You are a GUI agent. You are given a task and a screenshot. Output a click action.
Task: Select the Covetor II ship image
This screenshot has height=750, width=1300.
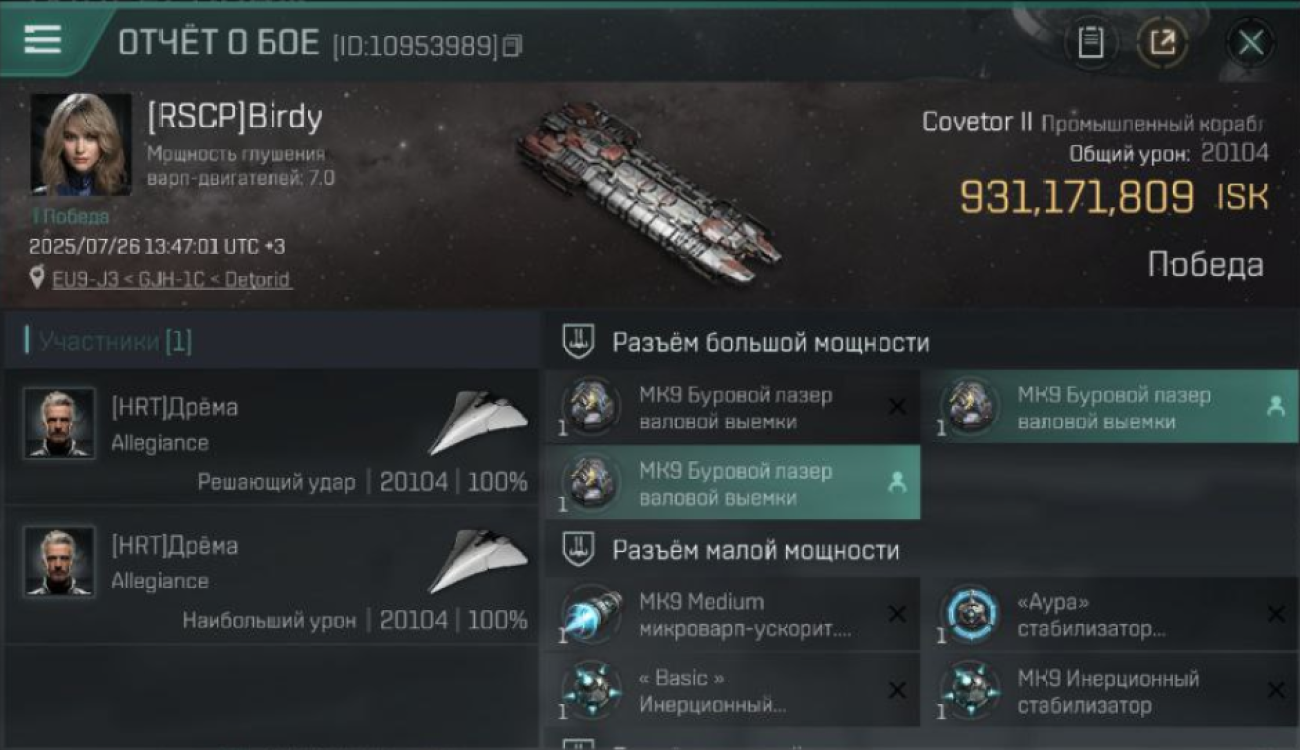(x=650, y=192)
